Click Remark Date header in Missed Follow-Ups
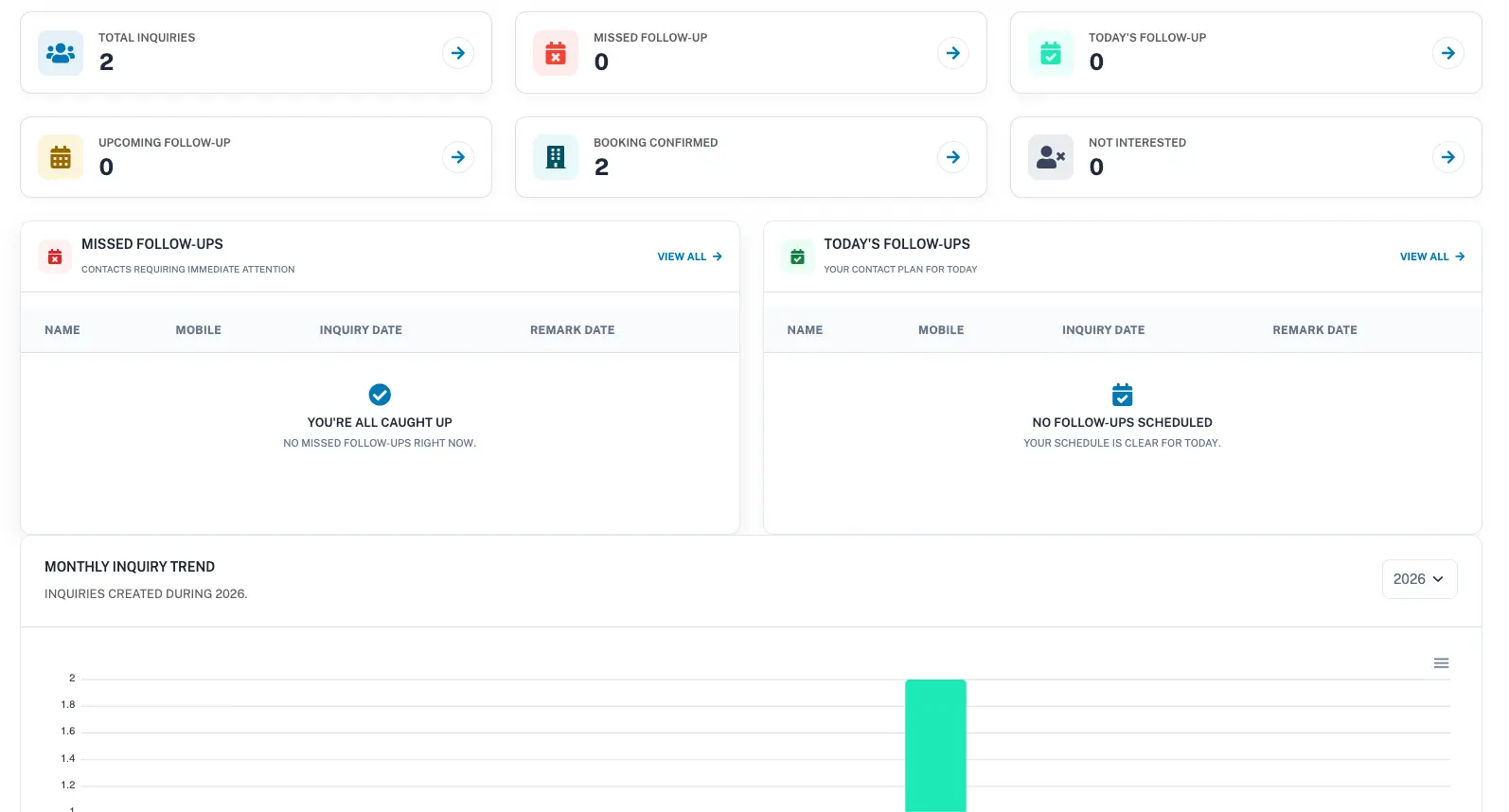1509x812 pixels. [573, 330]
